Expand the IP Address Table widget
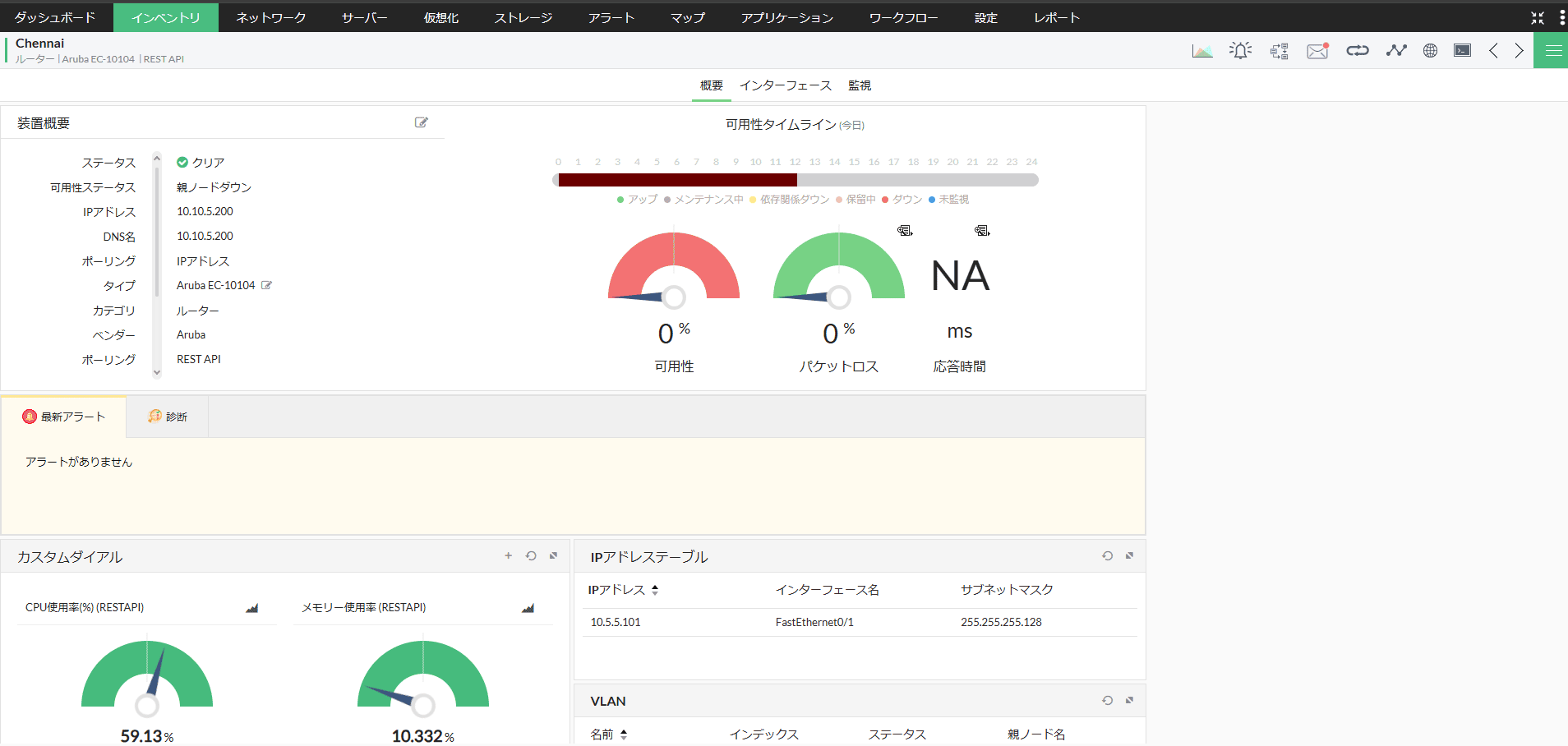Image resolution: width=1568 pixels, height=746 pixels. [x=1130, y=556]
